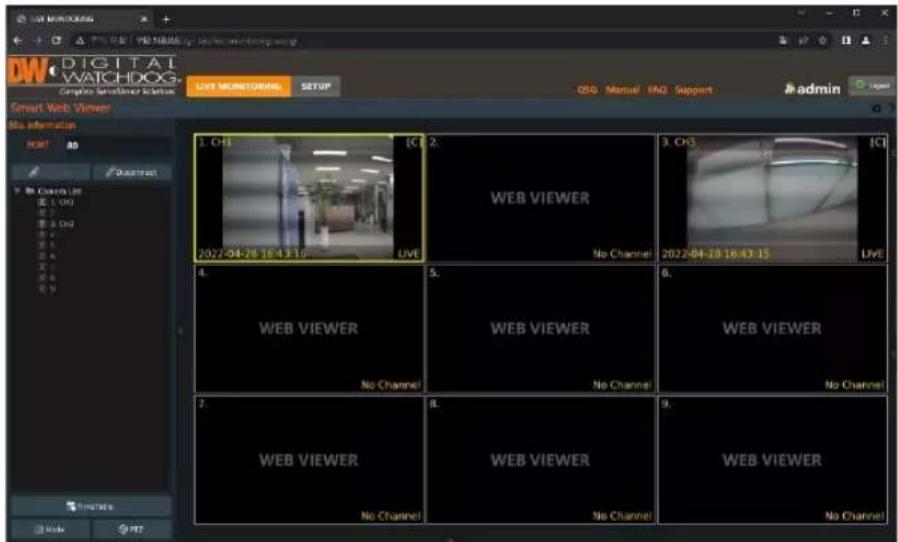Click the viewer settings gear icon
Viewport: 898px width, 542px height.
876,108
